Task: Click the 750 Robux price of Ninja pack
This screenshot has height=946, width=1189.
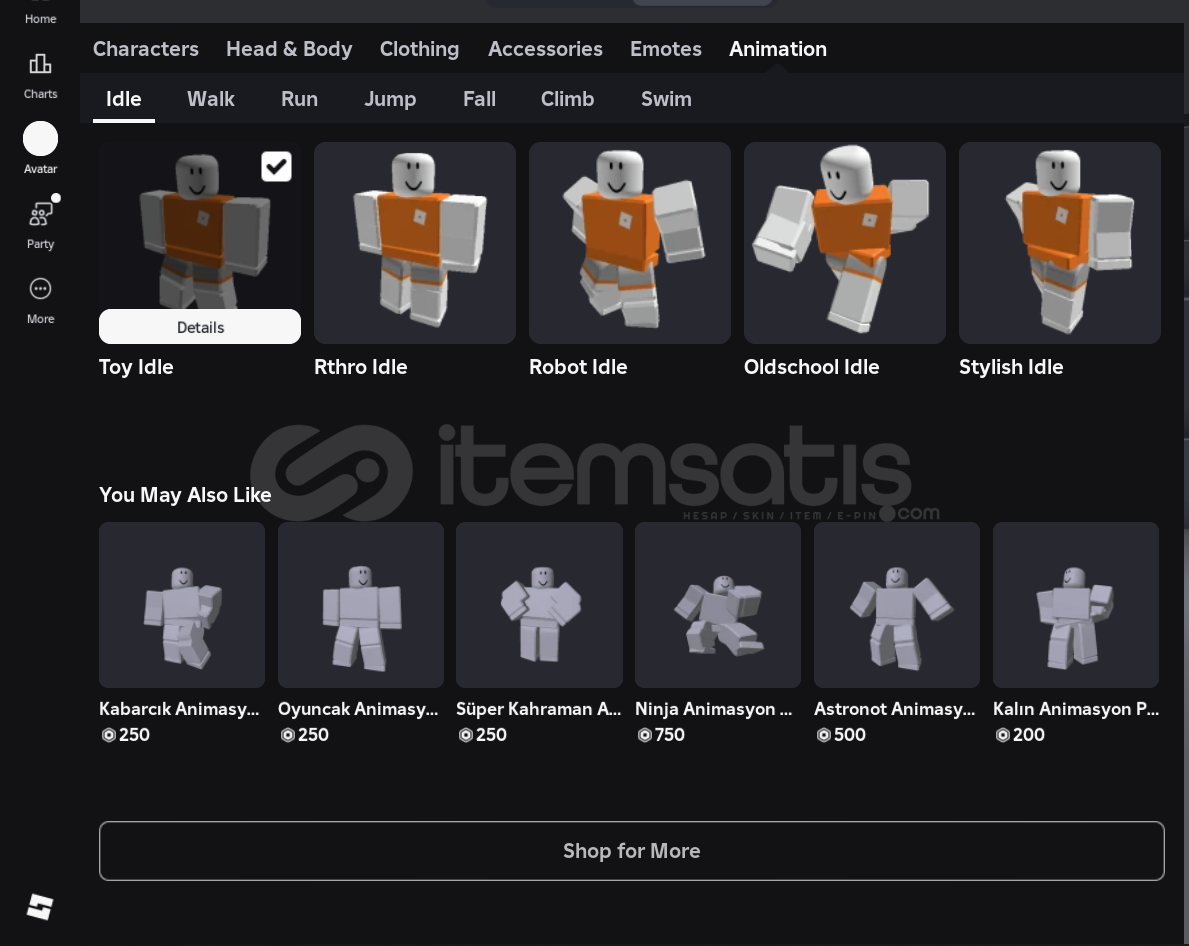Action: coord(661,735)
